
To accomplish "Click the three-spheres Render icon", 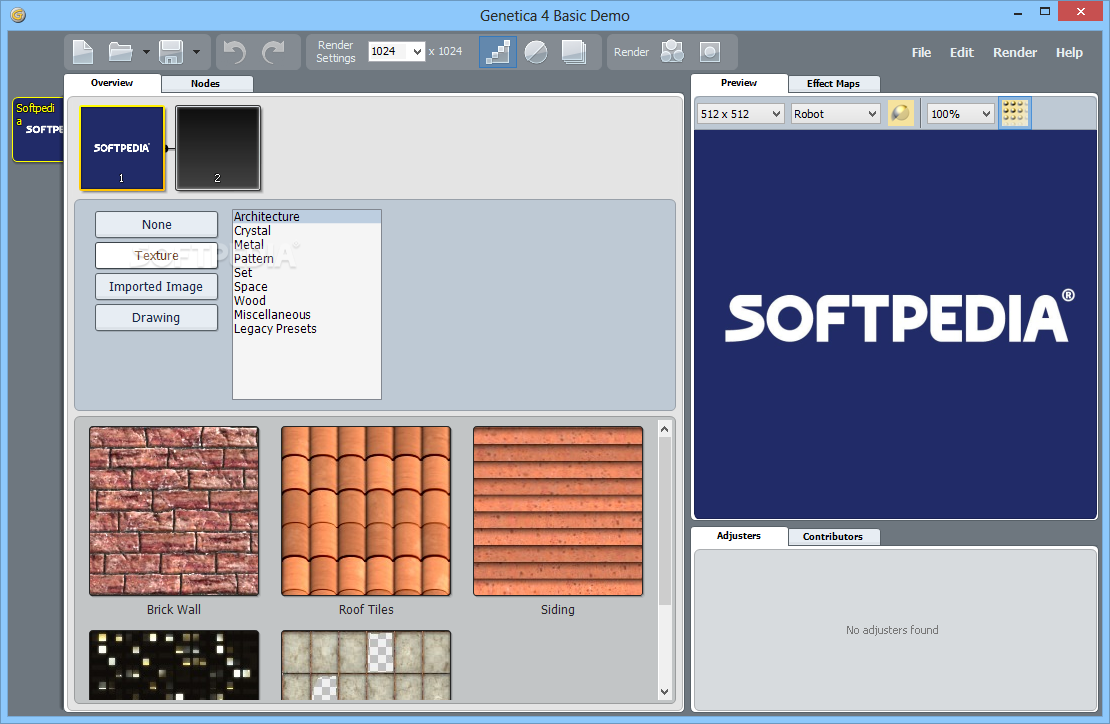I will point(672,52).
